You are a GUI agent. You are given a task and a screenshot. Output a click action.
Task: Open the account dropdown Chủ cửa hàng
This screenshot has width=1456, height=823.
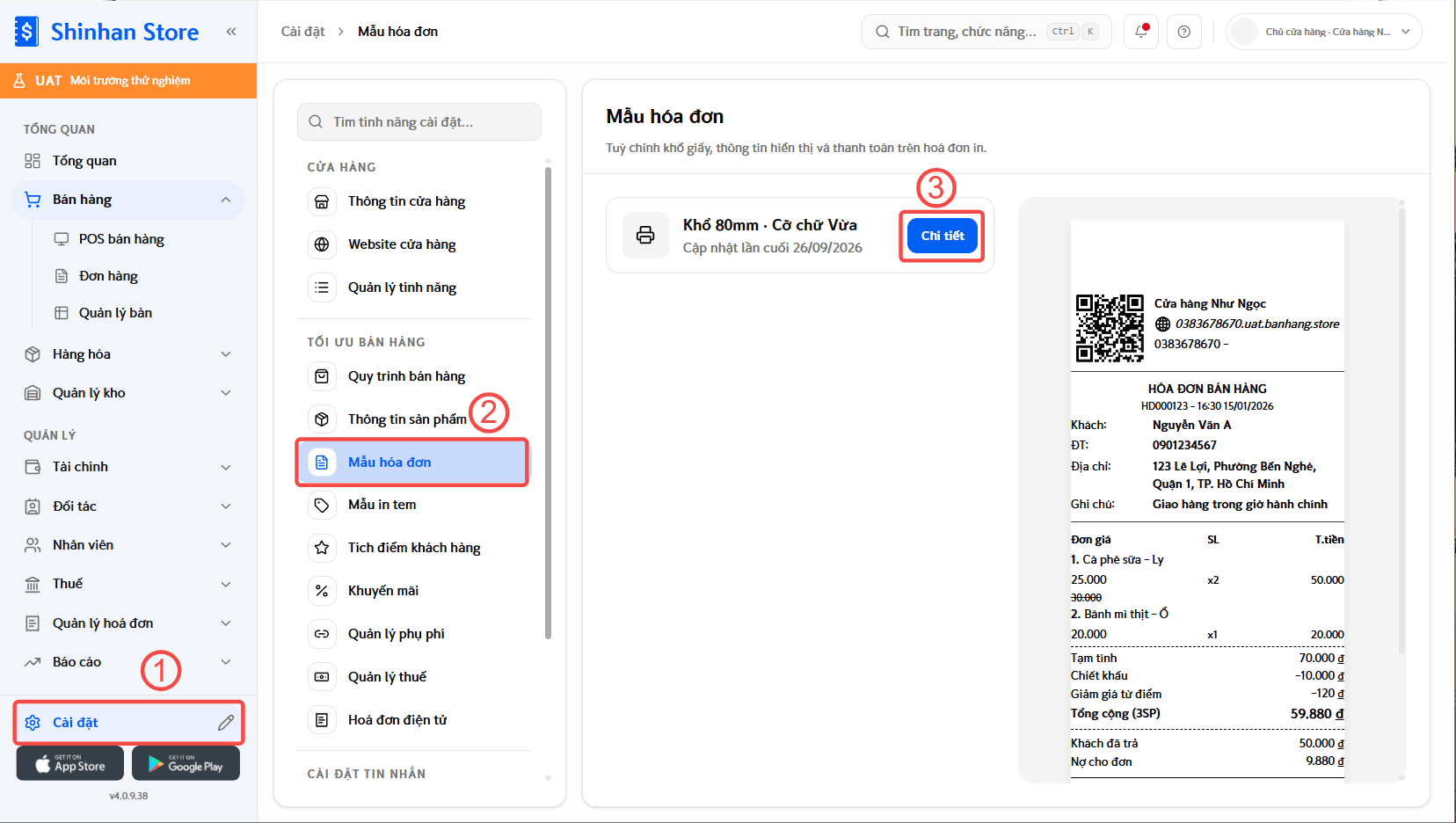click(x=1323, y=32)
